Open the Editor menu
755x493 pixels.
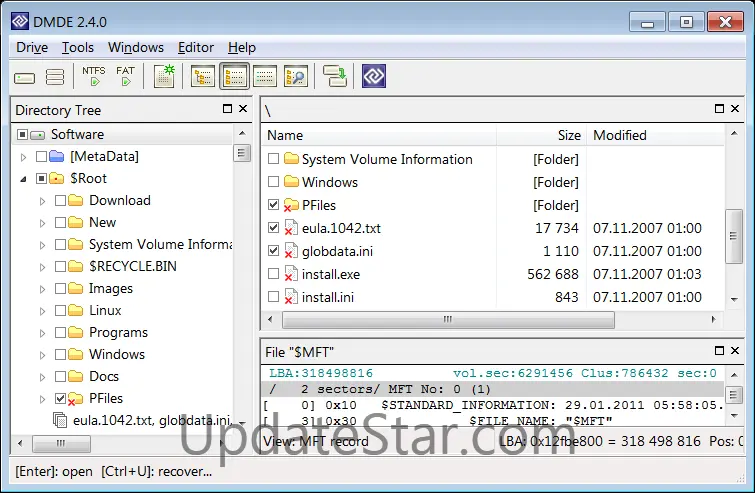point(195,47)
